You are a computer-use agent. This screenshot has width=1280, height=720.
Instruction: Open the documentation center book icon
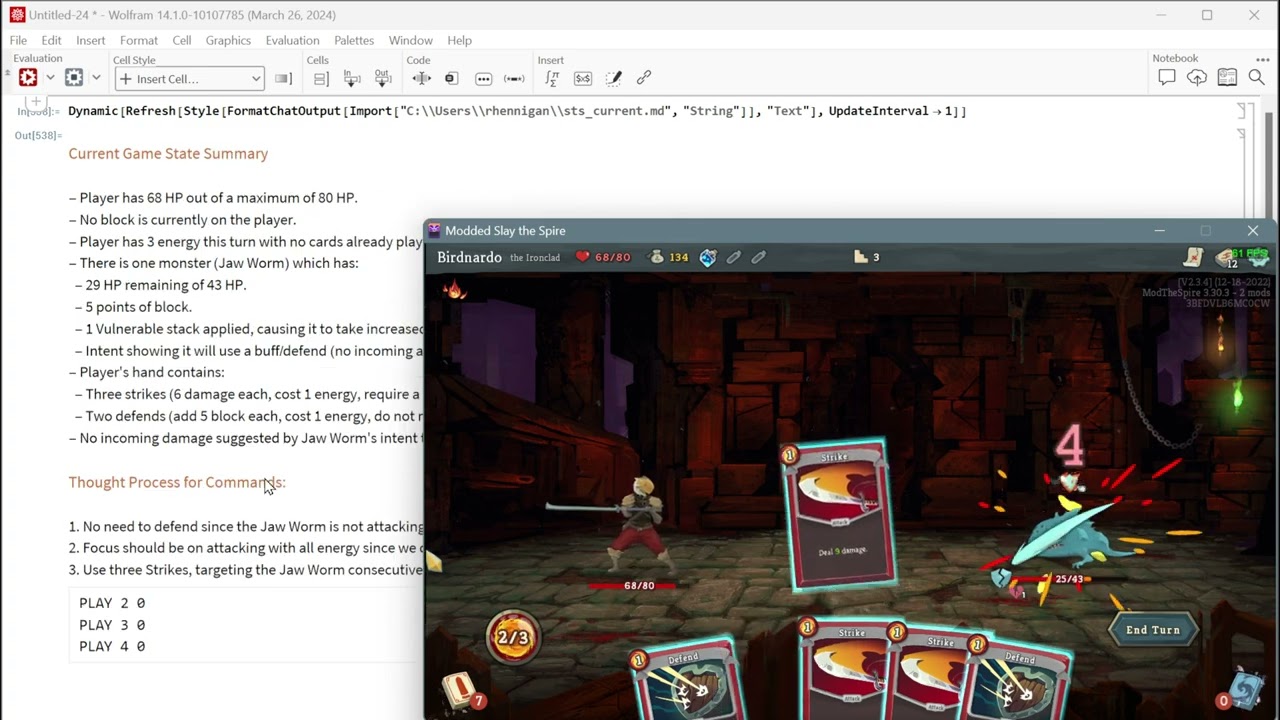(1227, 78)
